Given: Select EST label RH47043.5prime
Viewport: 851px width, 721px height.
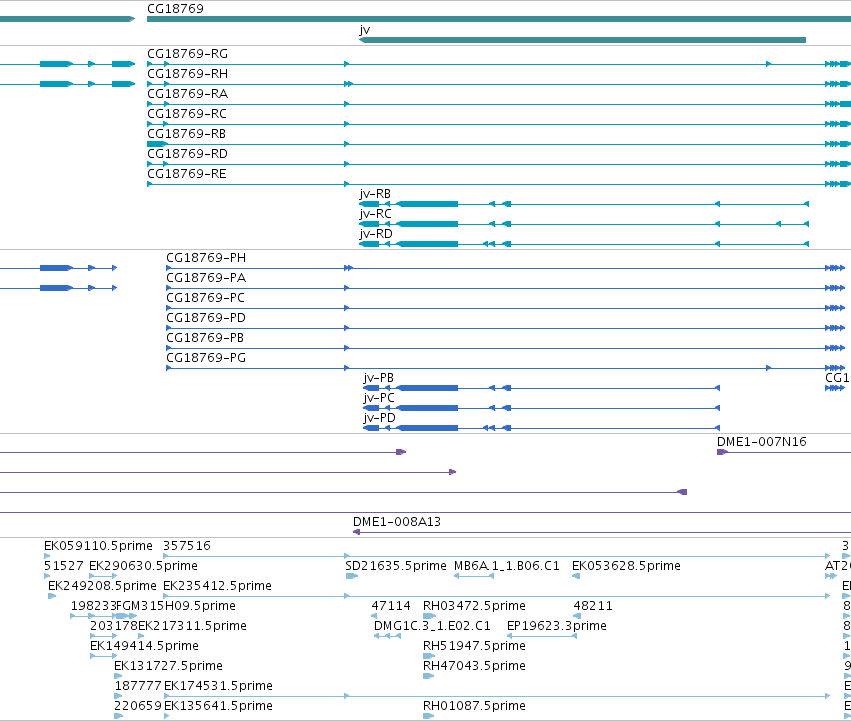Looking at the screenshot, I should tap(474, 666).
